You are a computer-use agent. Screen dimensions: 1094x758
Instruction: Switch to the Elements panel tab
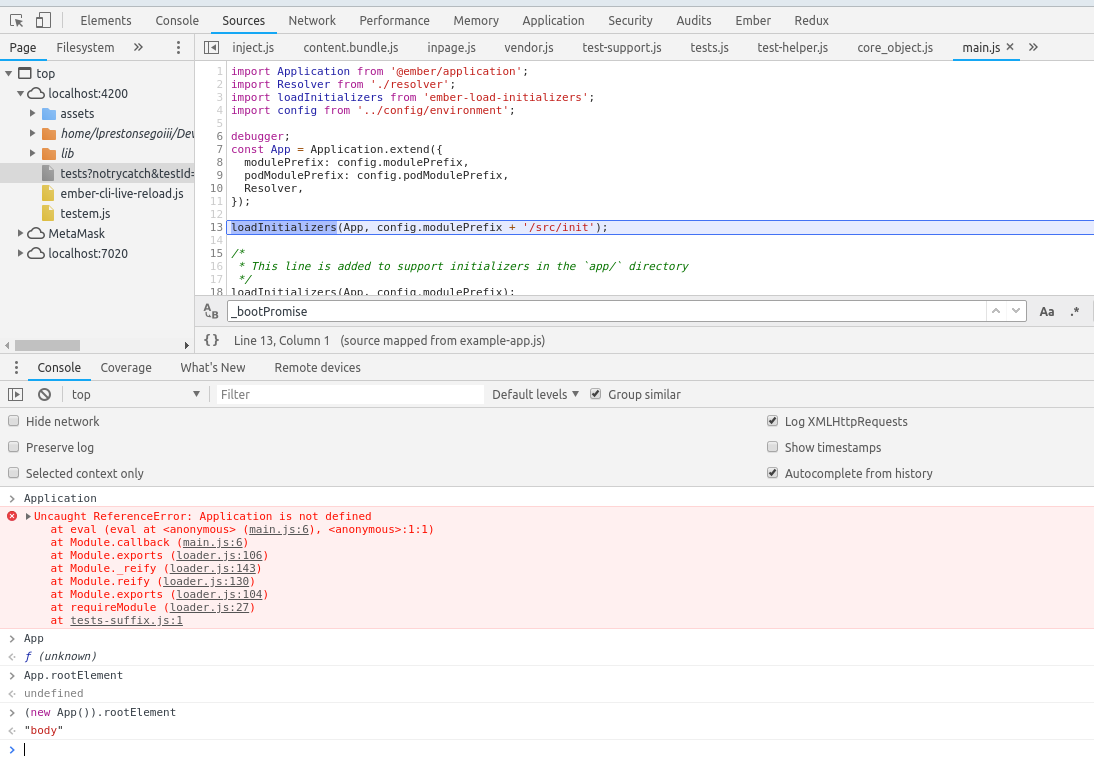pyautogui.click(x=105, y=21)
